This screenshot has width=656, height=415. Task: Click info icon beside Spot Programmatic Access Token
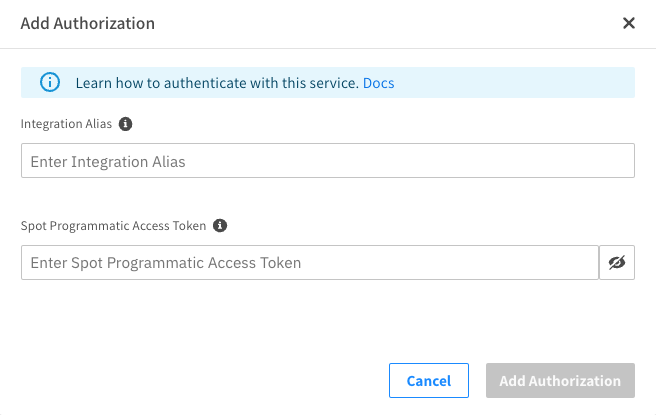point(220,226)
